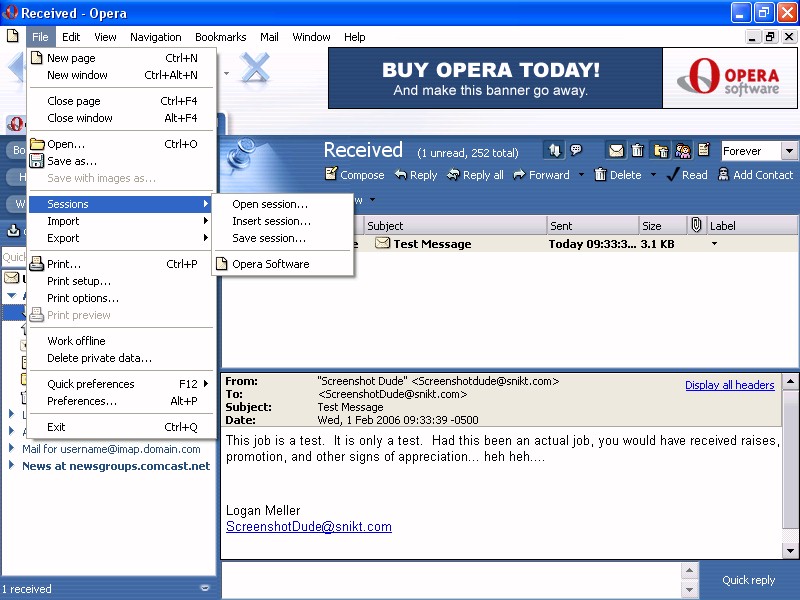Choose Print... in File menu

121,264
